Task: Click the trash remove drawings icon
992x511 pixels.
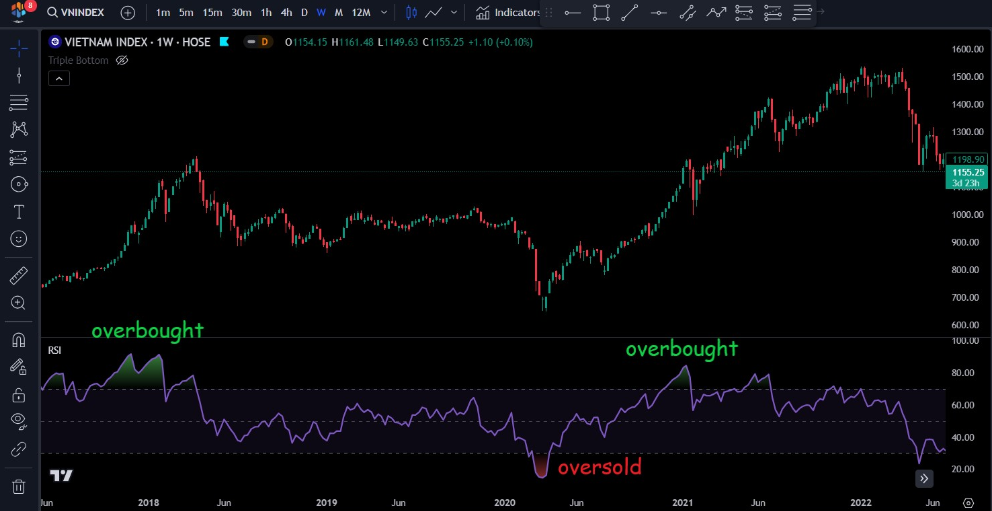Action: 19,487
